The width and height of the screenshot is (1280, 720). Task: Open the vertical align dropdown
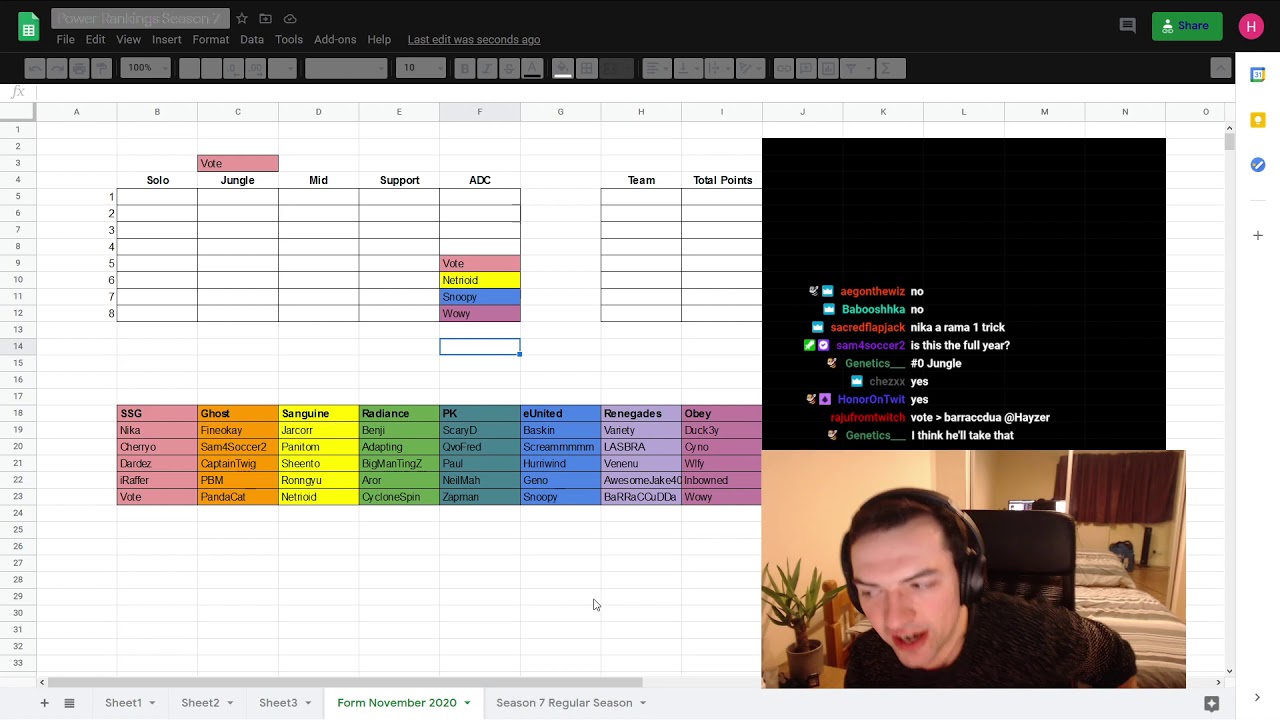coord(689,68)
